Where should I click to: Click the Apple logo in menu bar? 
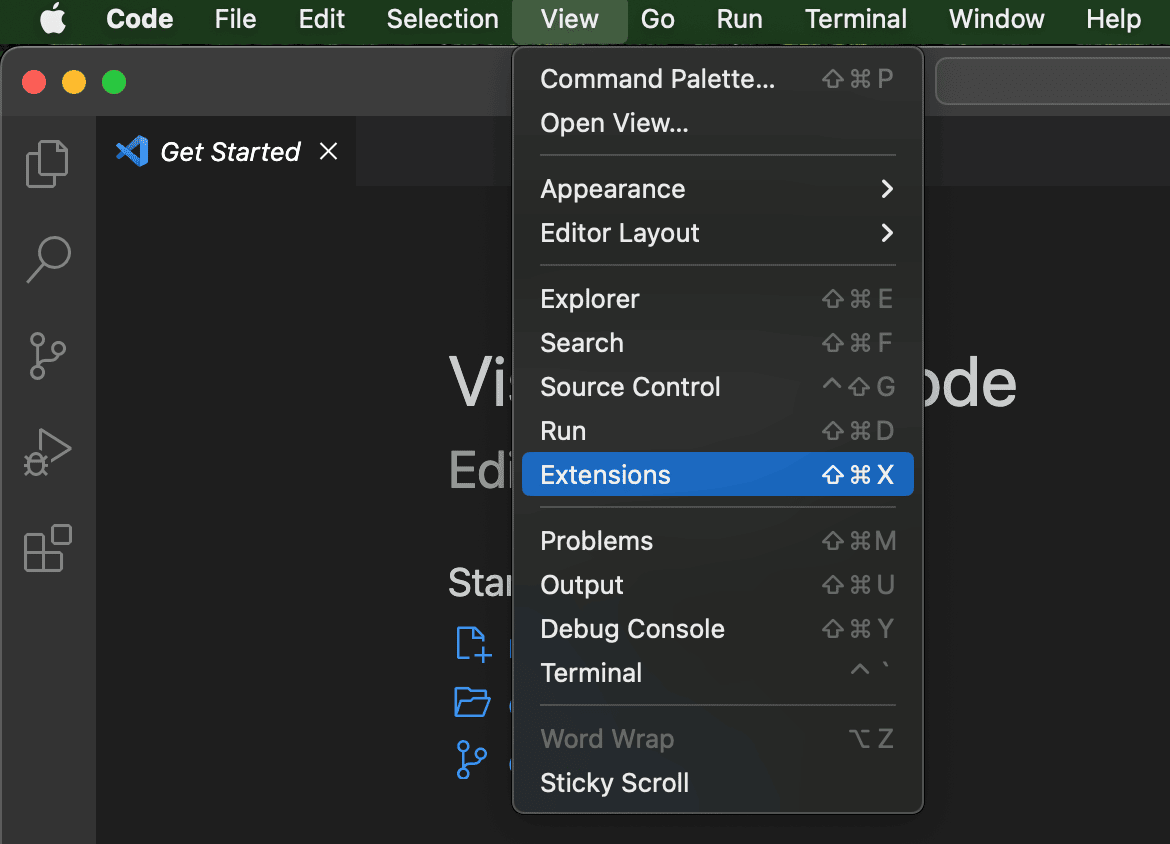coord(52,19)
